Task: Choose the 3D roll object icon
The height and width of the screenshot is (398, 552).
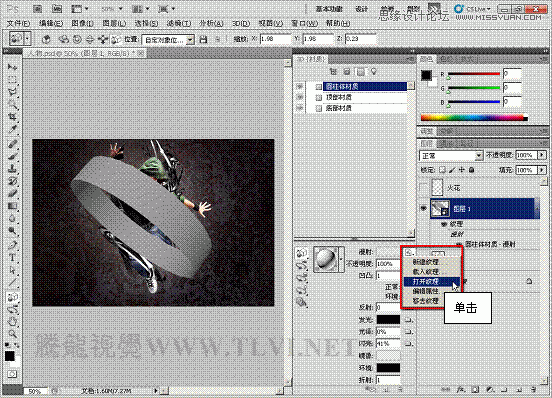Action: pyautogui.click(x=77, y=39)
